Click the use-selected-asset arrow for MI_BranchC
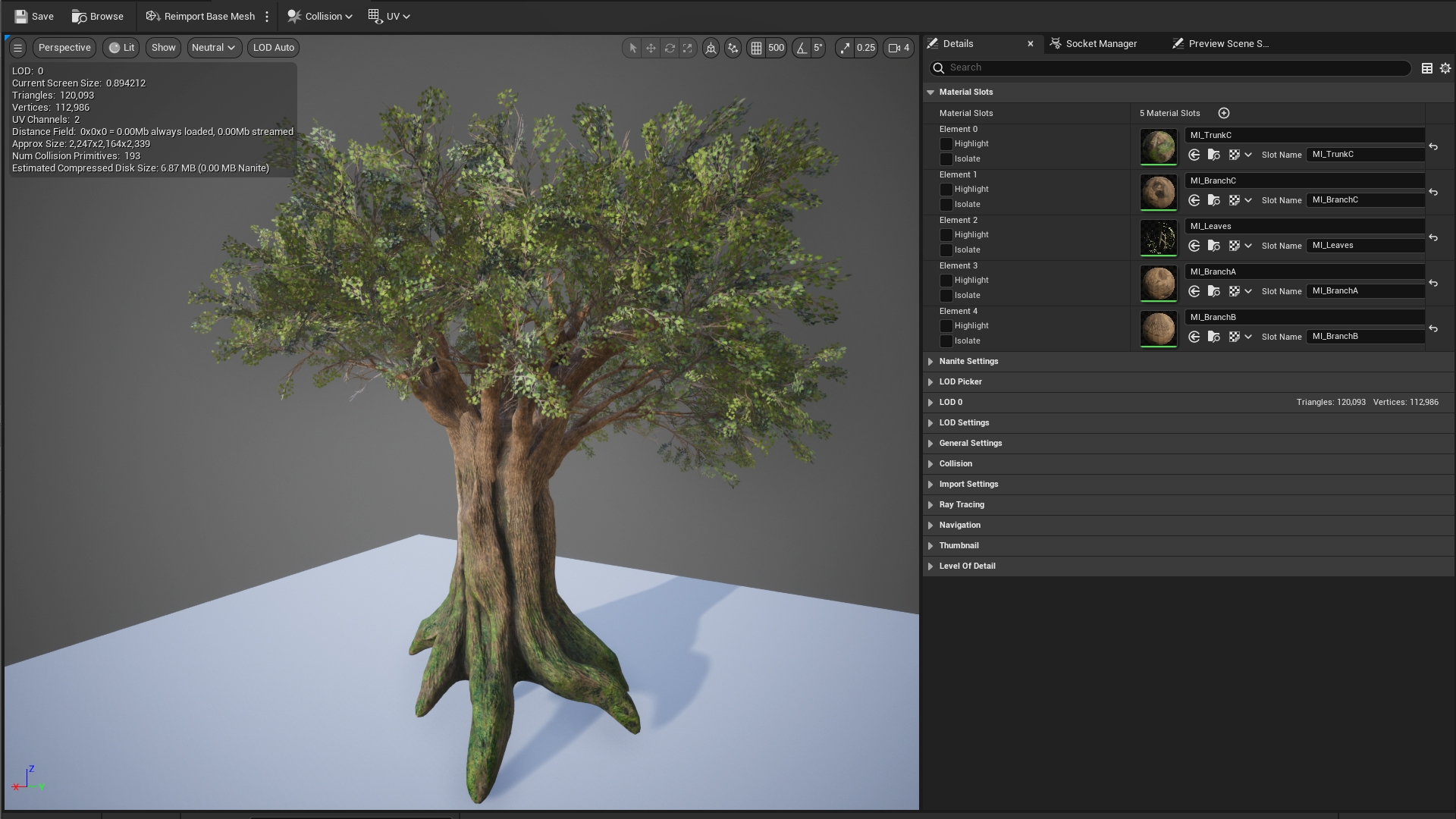Image resolution: width=1456 pixels, height=819 pixels. (x=1194, y=200)
